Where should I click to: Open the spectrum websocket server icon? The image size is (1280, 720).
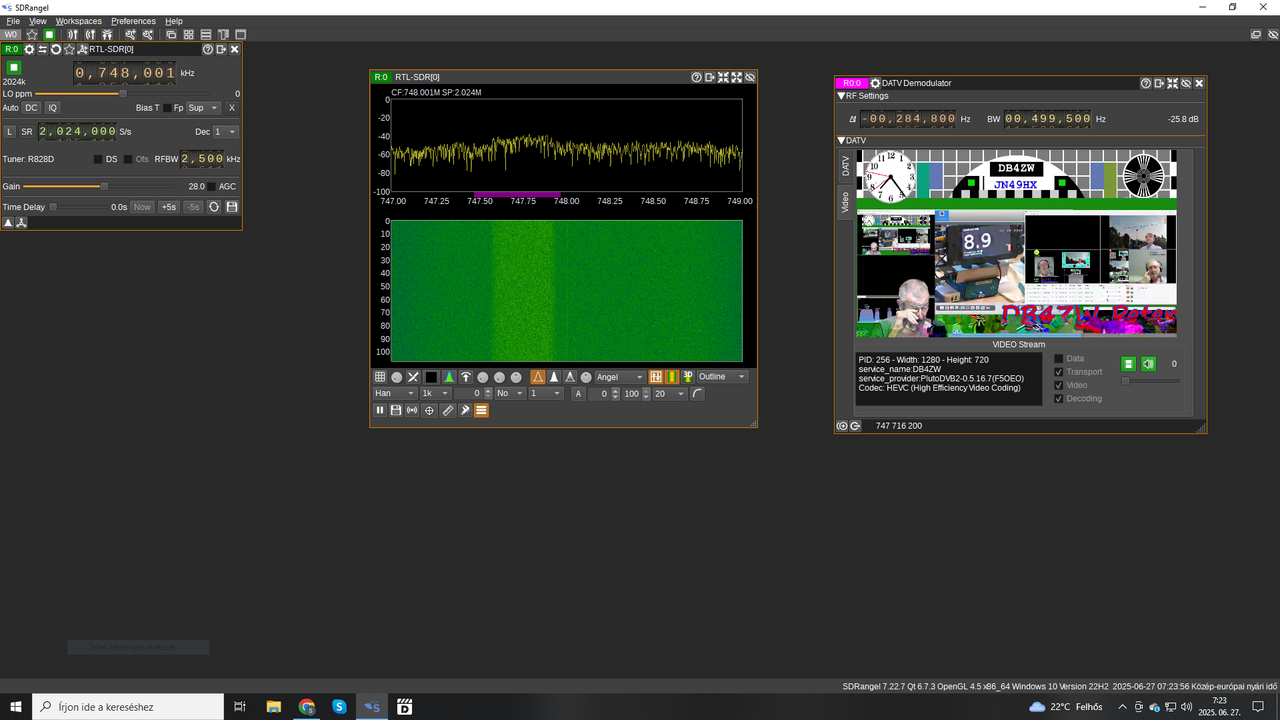point(413,410)
